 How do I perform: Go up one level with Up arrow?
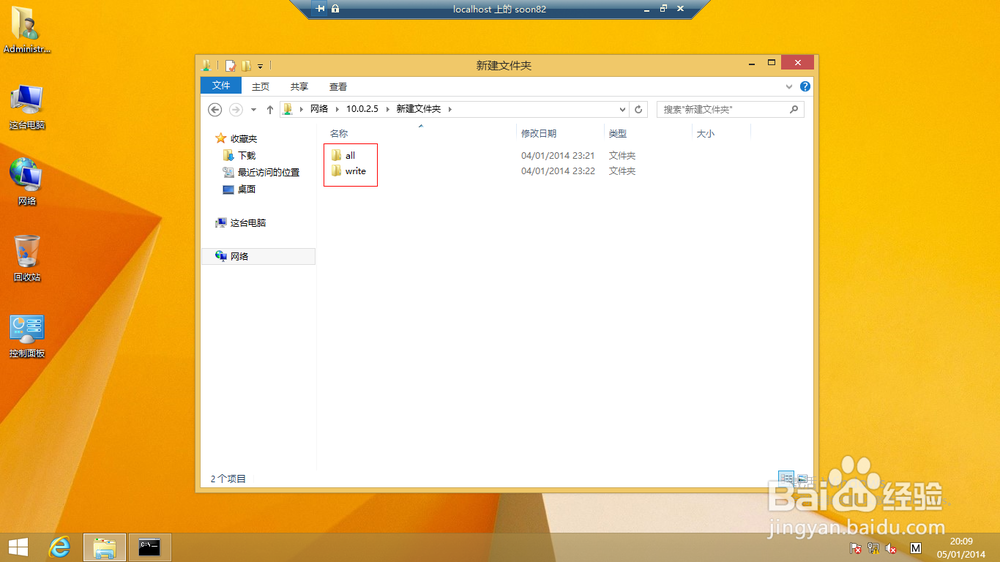click(270, 109)
